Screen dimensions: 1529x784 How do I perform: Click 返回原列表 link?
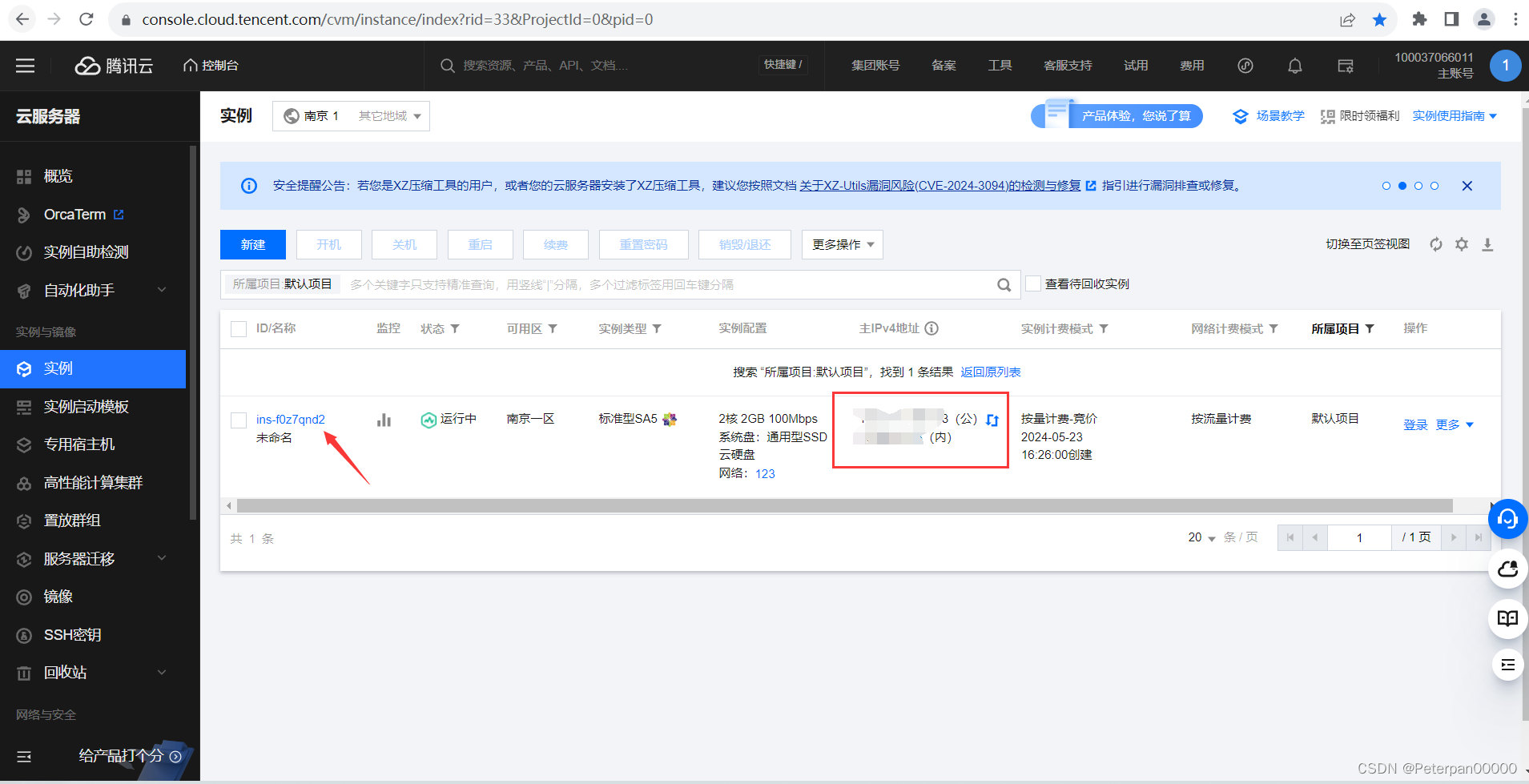(x=991, y=372)
